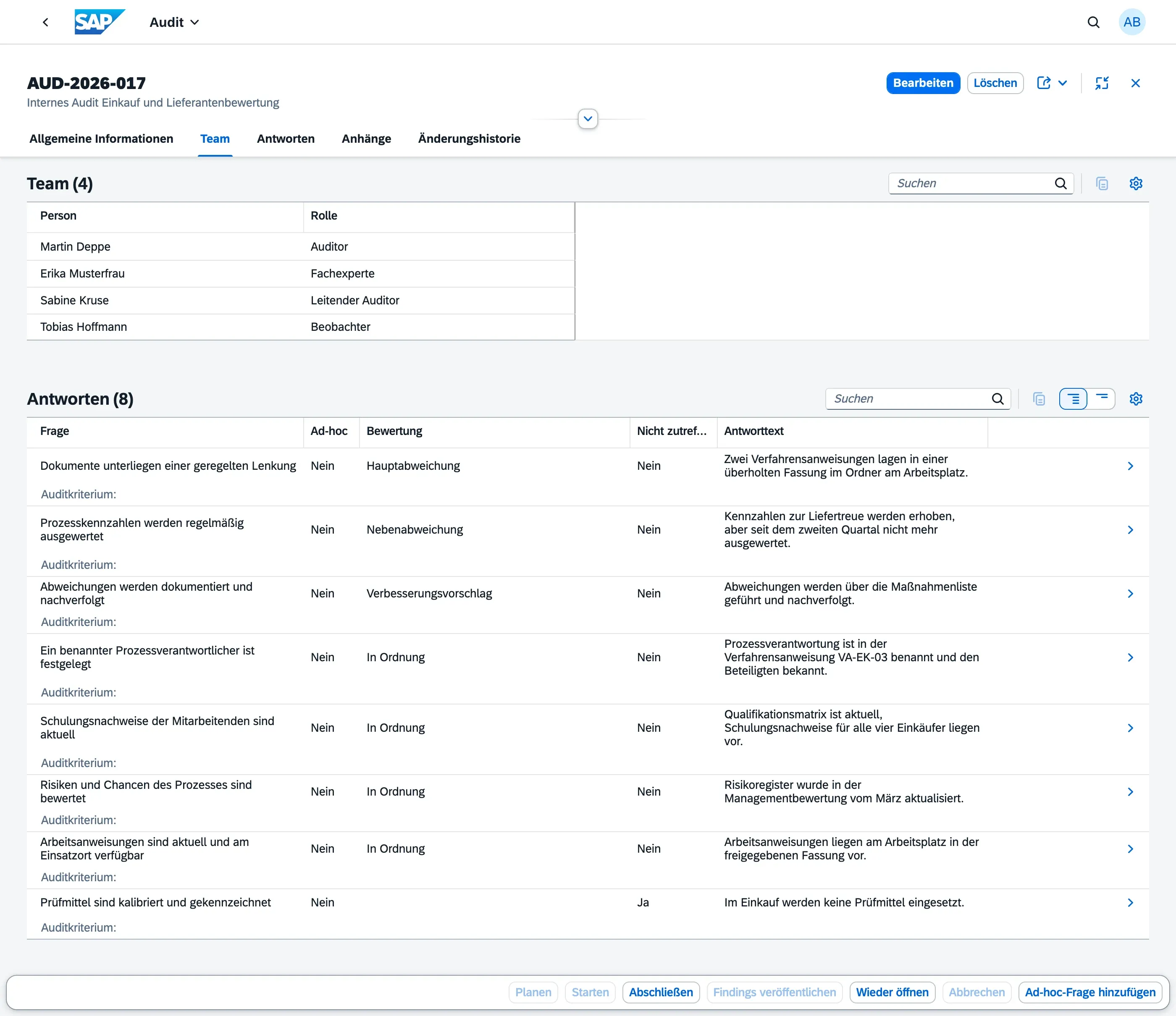1176x1016 pixels.
Task: Click the Team table search magnifier
Action: [1061, 183]
